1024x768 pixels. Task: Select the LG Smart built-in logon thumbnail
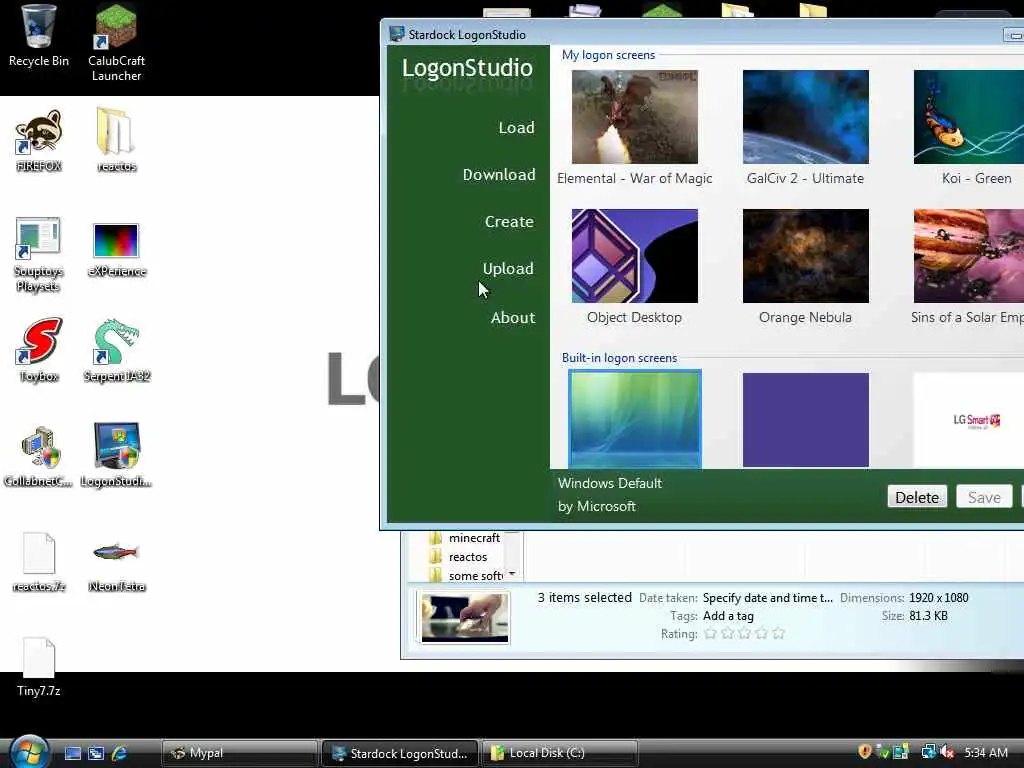[x=968, y=420]
